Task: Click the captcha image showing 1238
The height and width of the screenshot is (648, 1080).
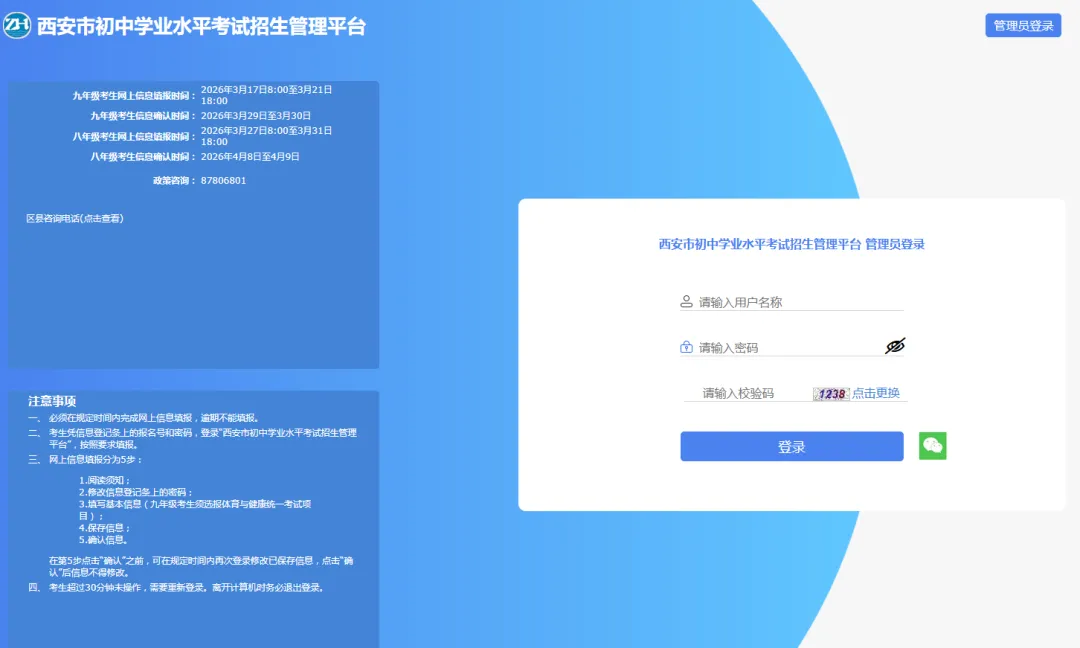Action: point(830,392)
